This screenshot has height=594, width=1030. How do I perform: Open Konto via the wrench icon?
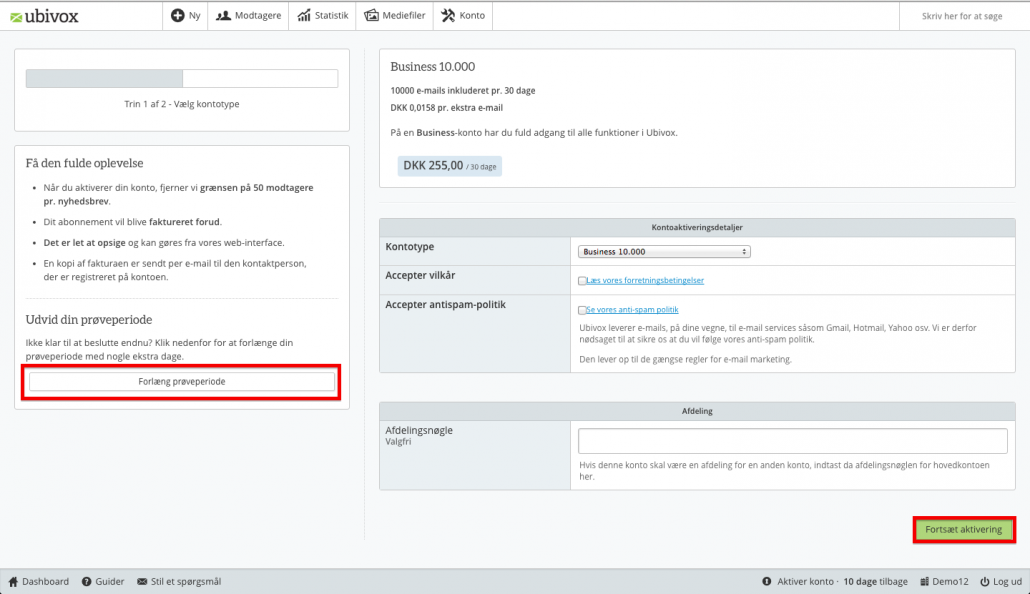447,15
